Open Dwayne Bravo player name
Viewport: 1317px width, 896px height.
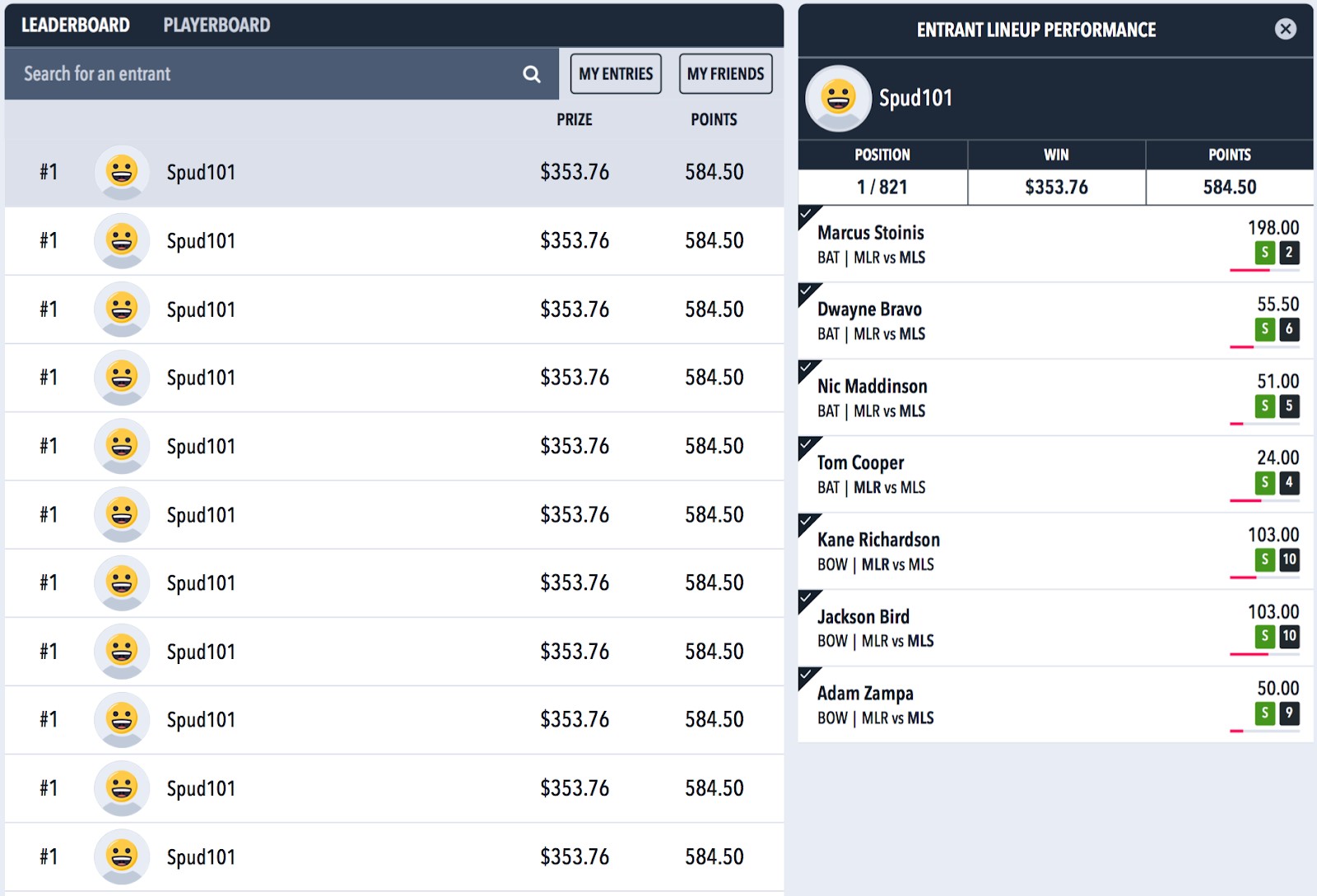click(869, 309)
